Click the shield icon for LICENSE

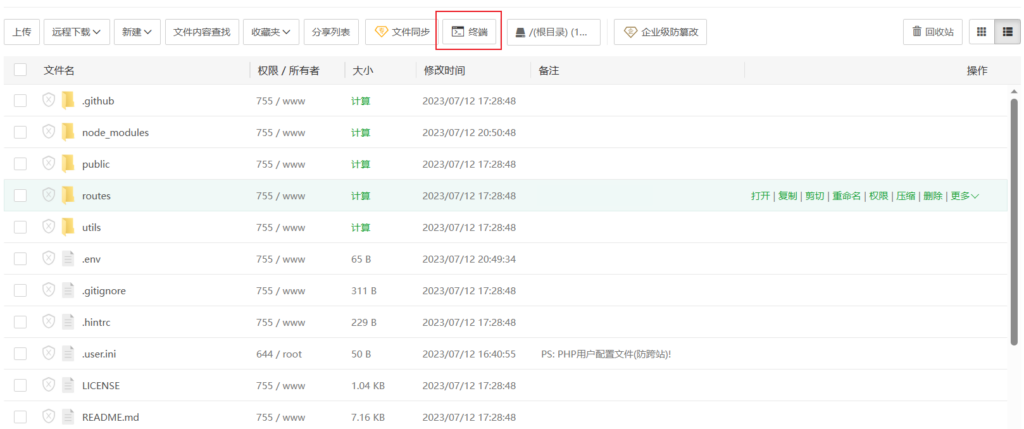pos(48,385)
